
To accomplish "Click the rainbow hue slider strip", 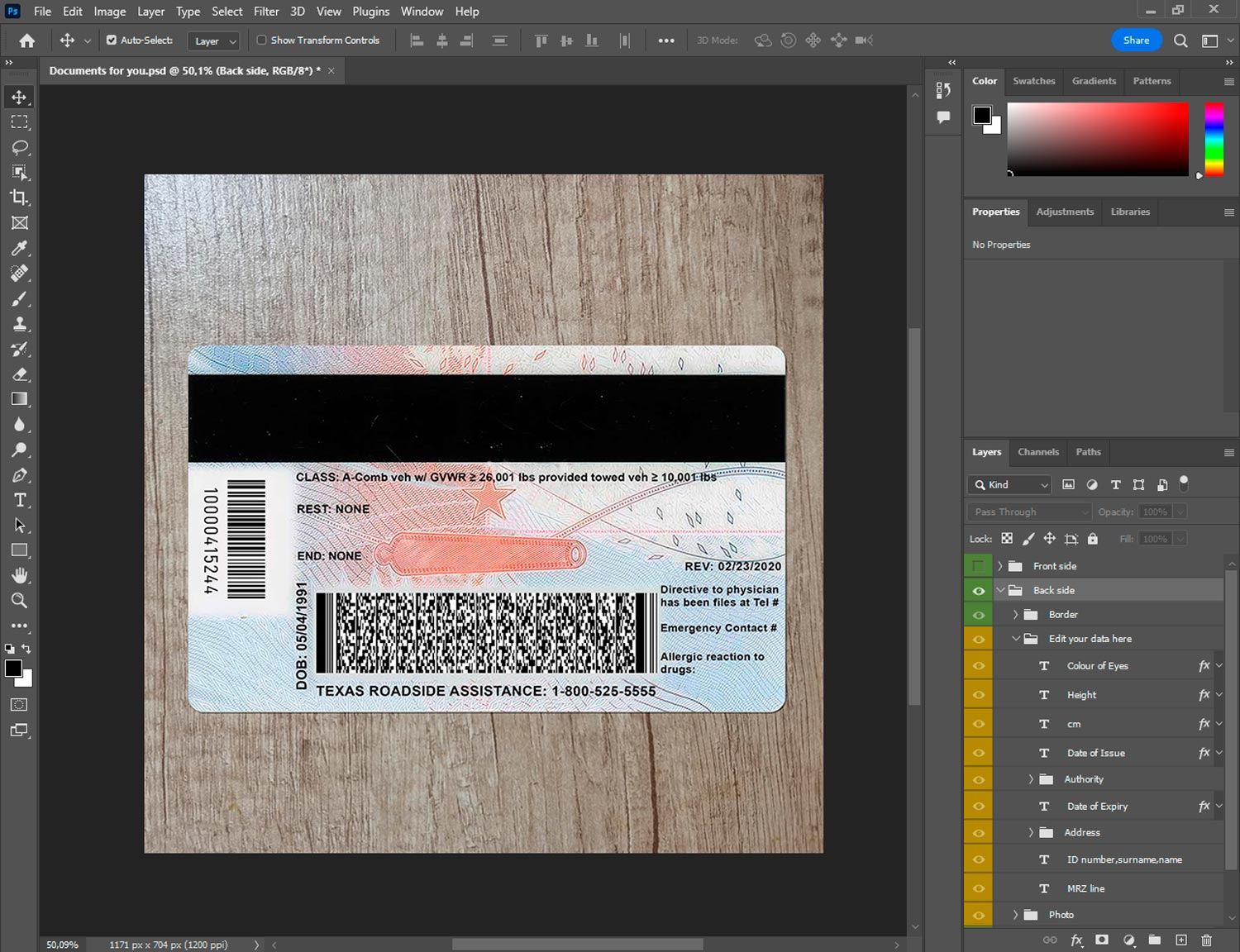I will (1214, 139).
